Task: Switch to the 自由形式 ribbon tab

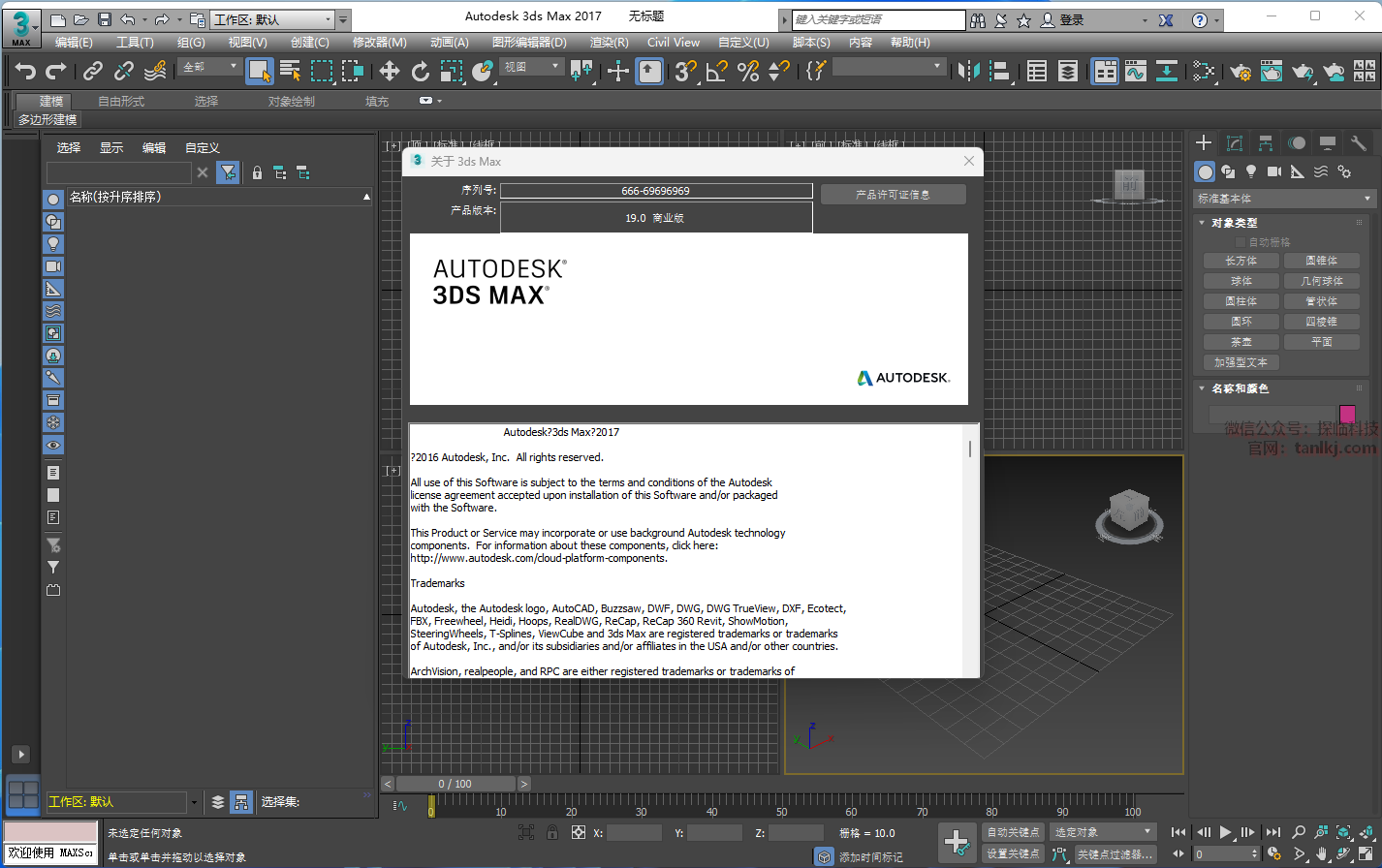Action: (x=121, y=101)
